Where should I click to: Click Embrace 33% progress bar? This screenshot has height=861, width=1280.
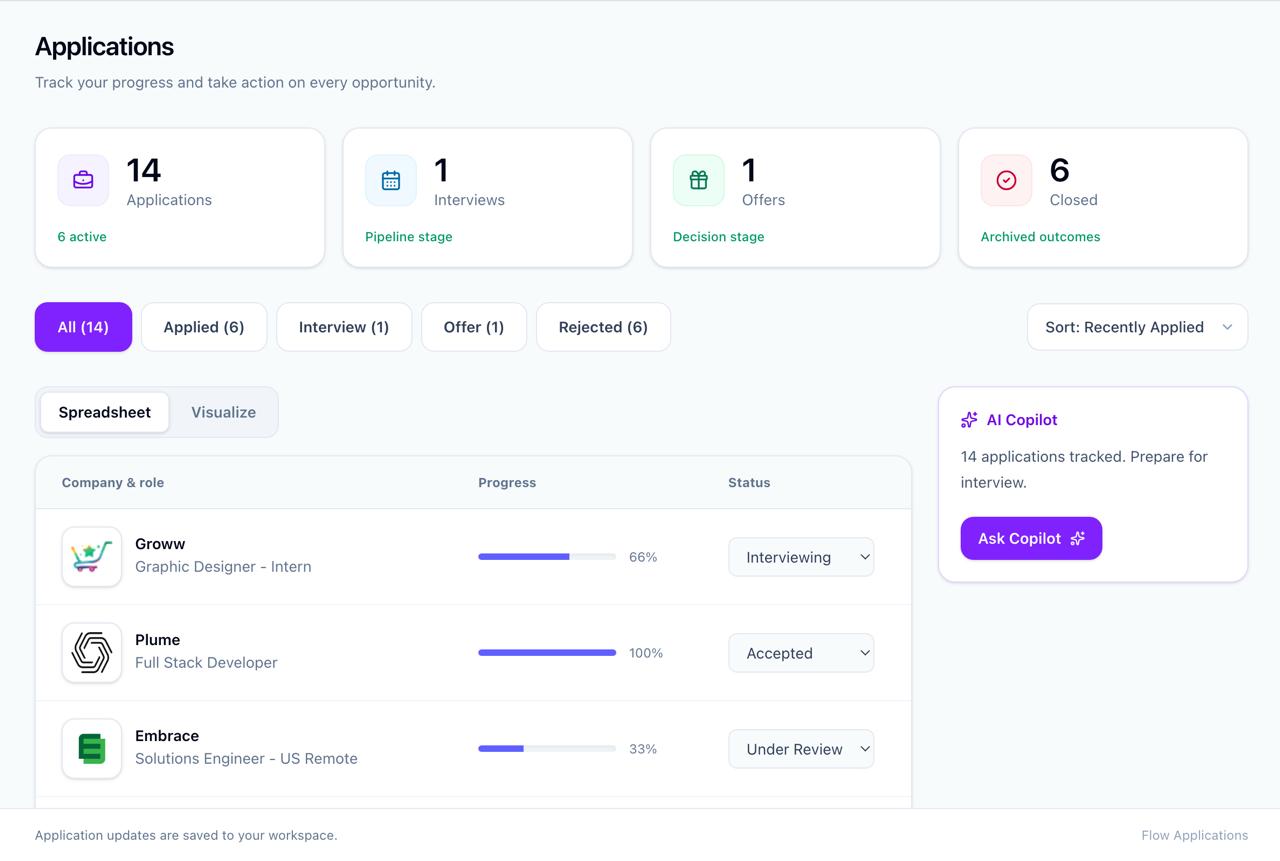tap(547, 749)
